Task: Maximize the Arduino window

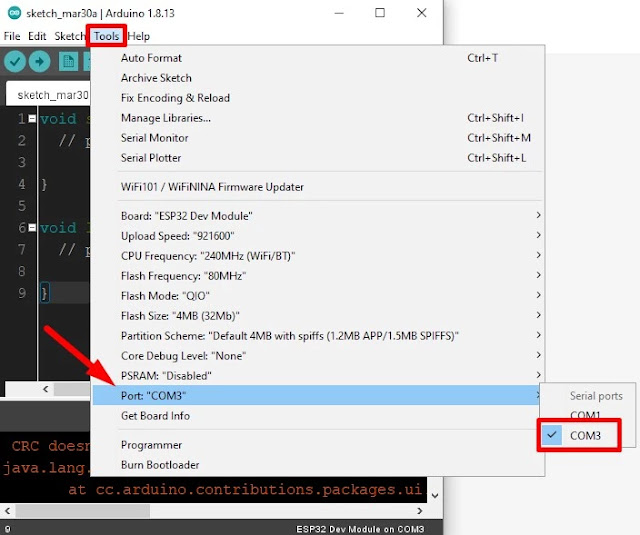Action: pos(380,13)
